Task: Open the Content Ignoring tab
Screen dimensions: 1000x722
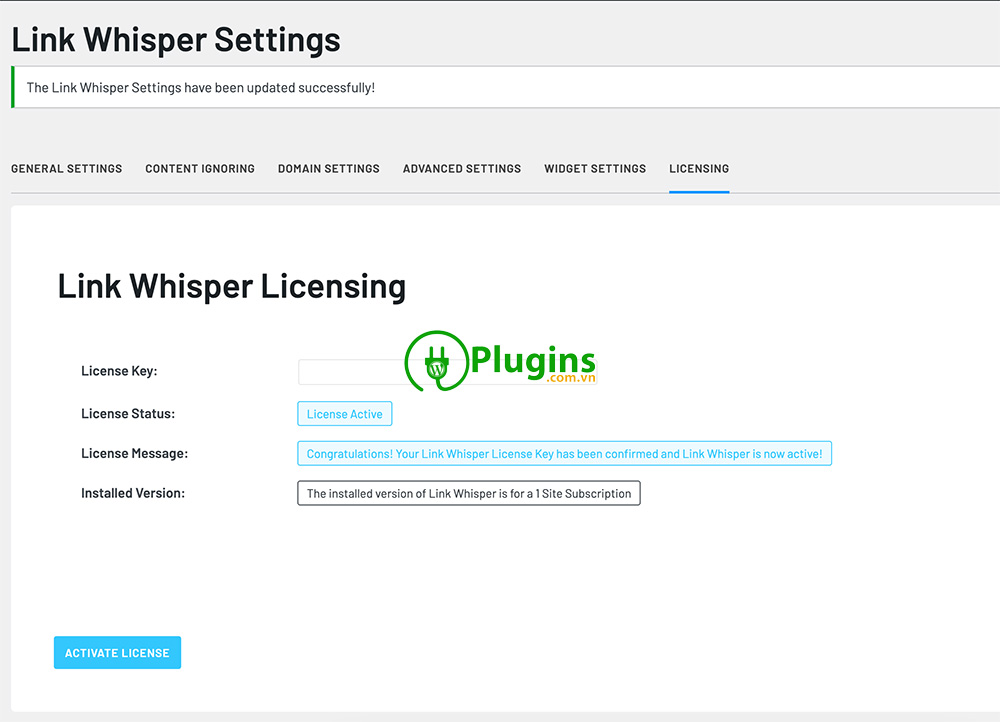Action: pos(199,168)
